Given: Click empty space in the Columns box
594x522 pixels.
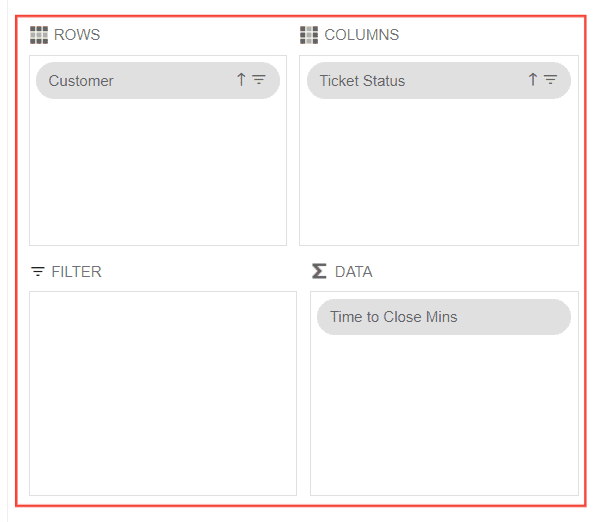Looking at the screenshot, I should [439, 172].
